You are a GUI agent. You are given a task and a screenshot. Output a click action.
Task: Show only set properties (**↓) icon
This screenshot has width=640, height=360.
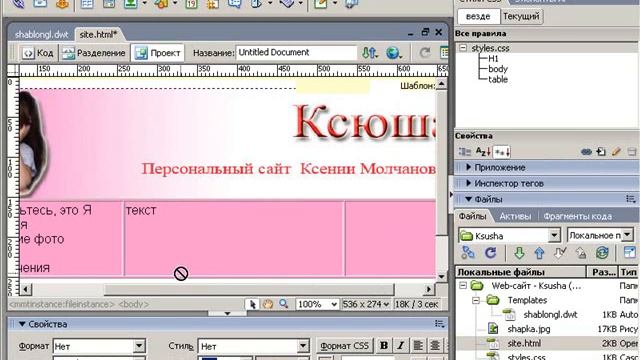pos(502,152)
